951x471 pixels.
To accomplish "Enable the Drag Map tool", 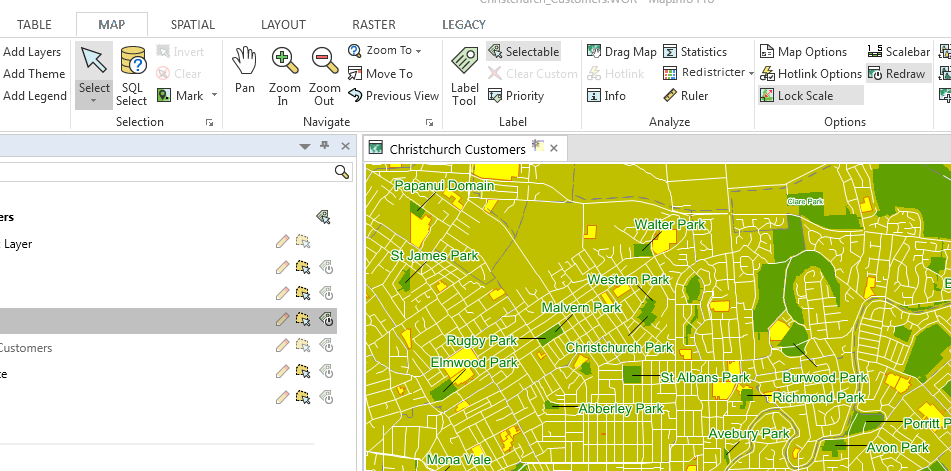I will click(x=622, y=52).
